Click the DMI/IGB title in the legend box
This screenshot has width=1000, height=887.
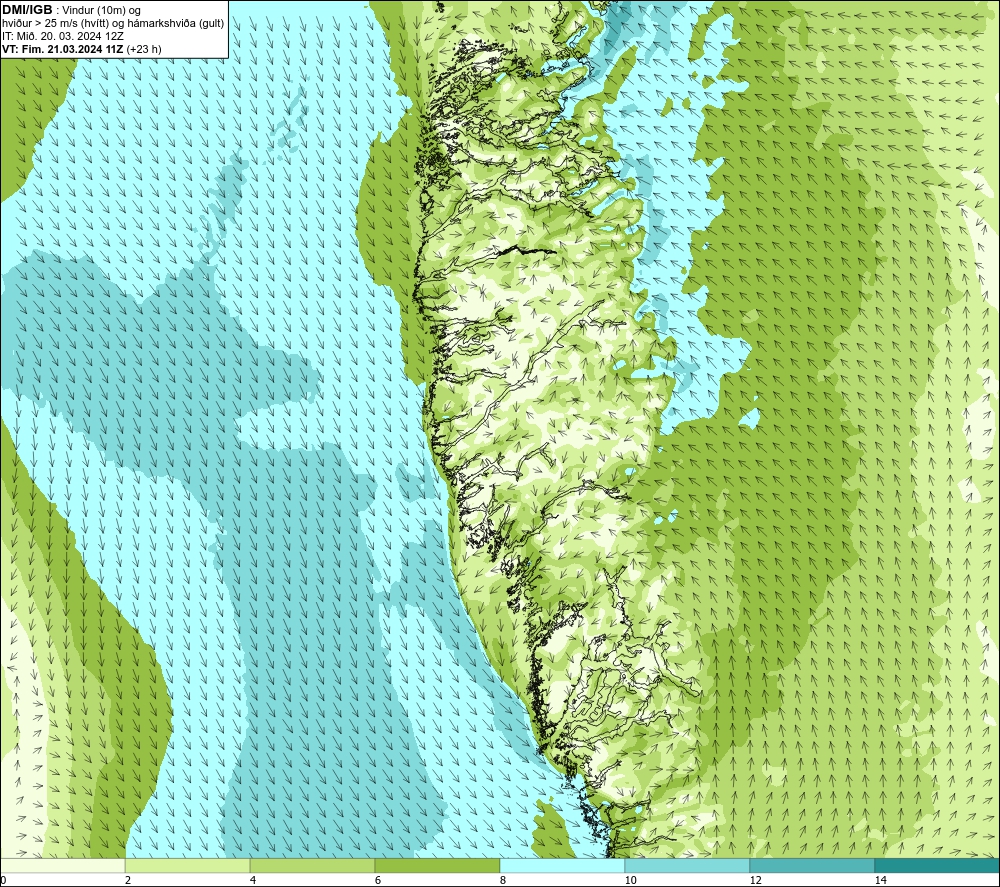pyautogui.click(x=27, y=10)
